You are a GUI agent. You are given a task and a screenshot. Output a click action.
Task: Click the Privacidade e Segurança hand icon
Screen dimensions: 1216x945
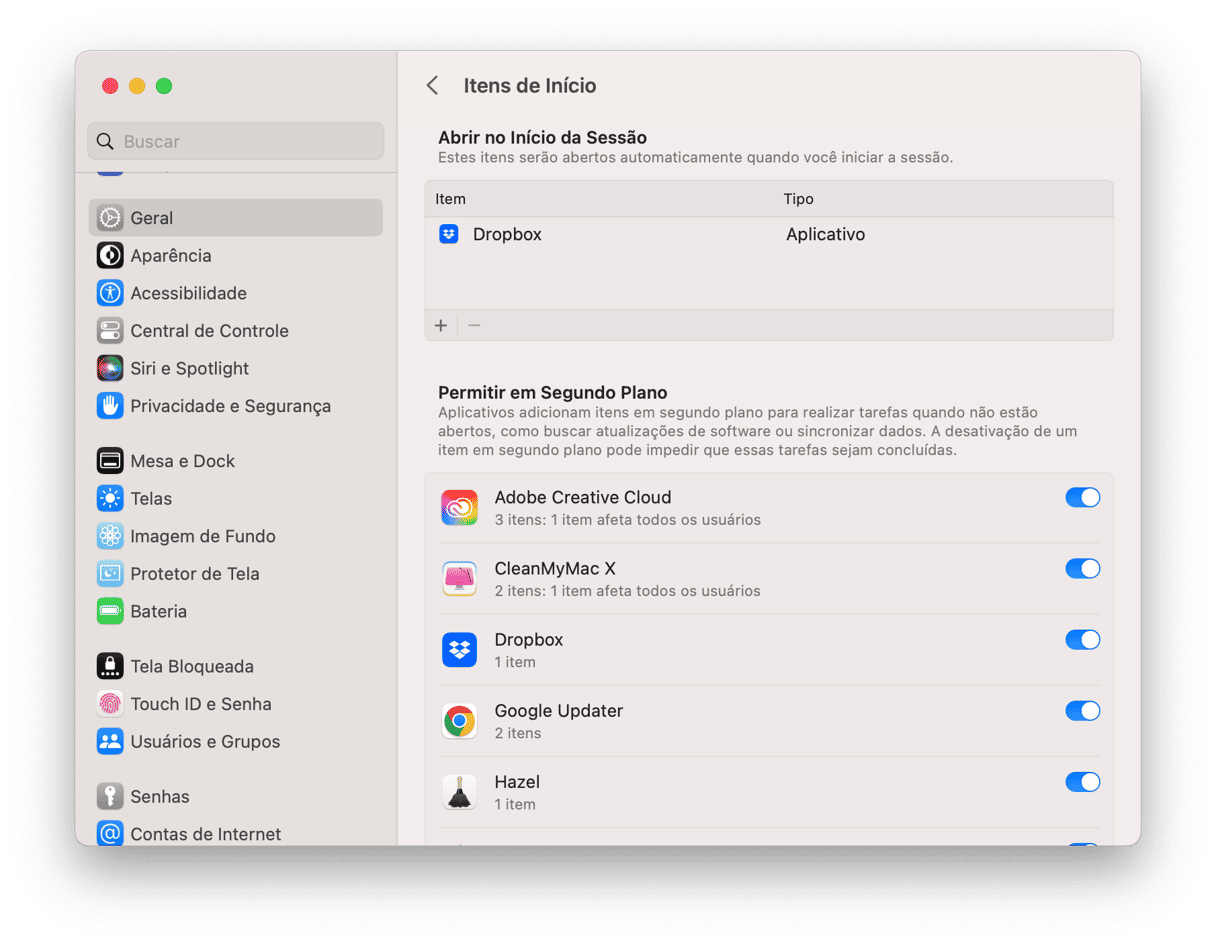tap(110, 406)
